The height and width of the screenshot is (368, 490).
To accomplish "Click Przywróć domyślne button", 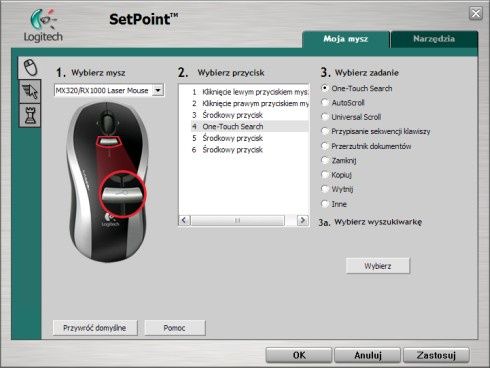I will click(95, 328).
